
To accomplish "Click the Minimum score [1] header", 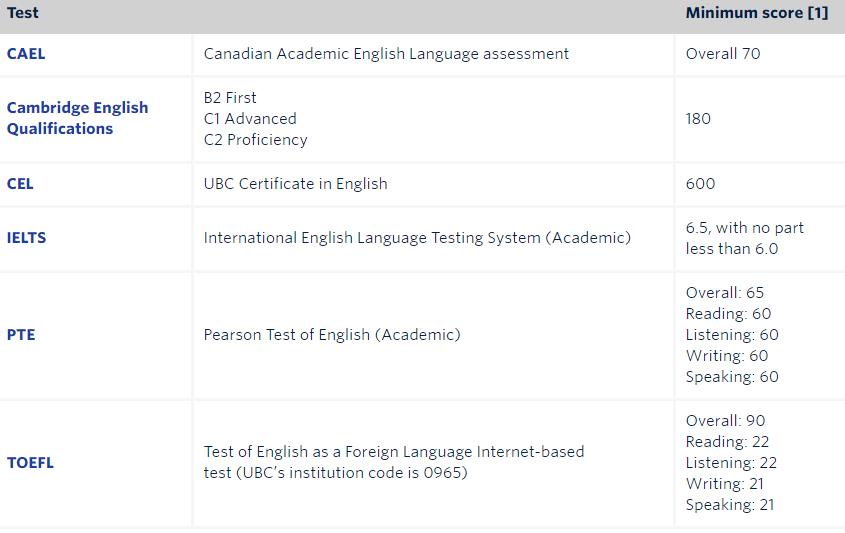I will tap(757, 13).
